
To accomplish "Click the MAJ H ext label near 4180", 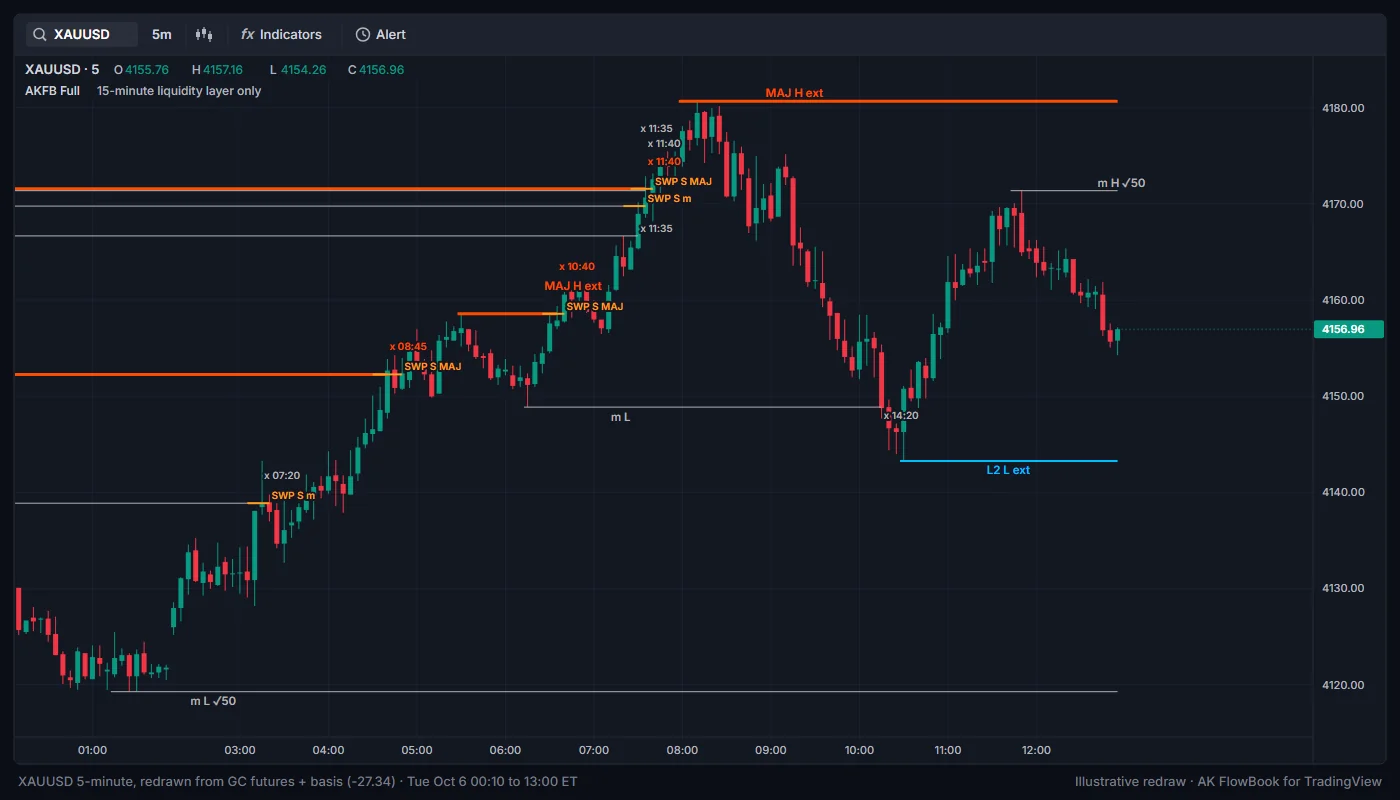I will [795, 93].
